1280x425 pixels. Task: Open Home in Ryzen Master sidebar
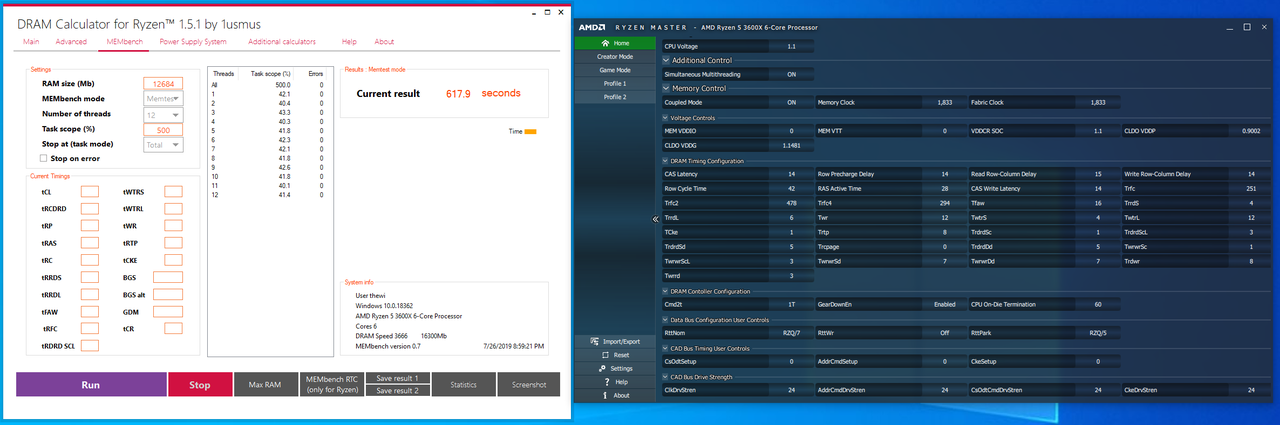[x=614, y=44]
